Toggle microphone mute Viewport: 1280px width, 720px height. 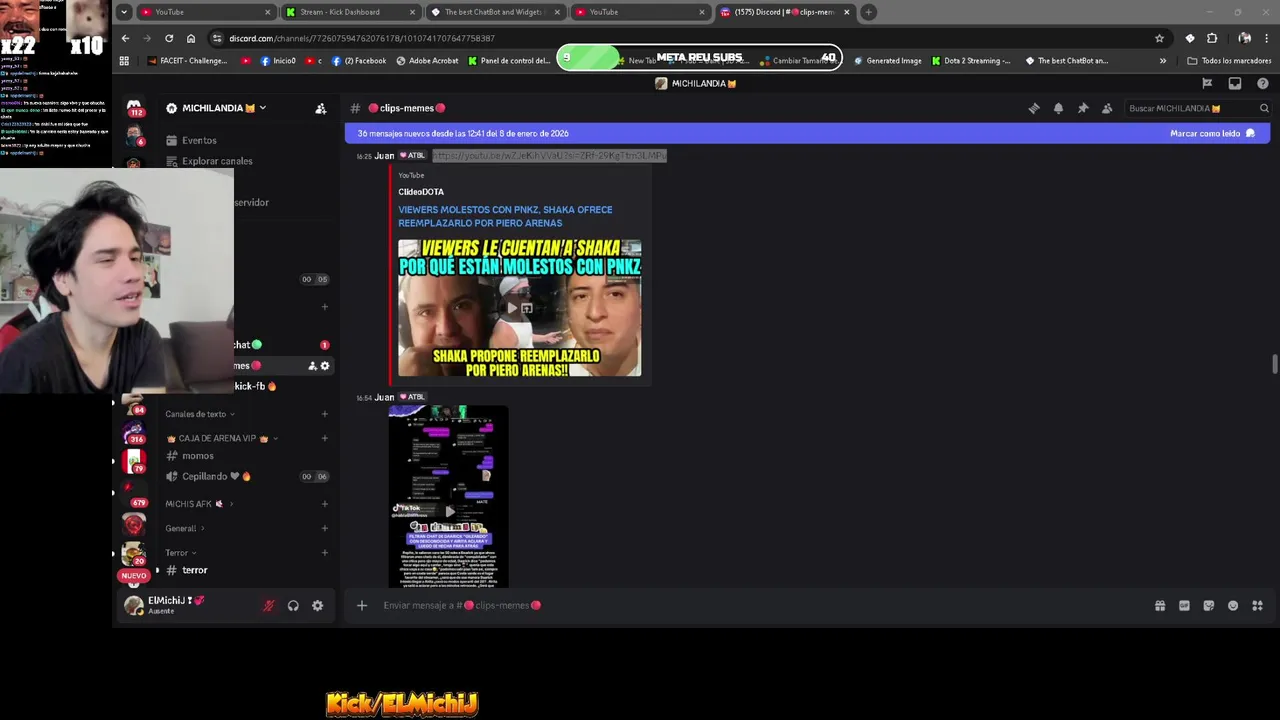(268, 605)
